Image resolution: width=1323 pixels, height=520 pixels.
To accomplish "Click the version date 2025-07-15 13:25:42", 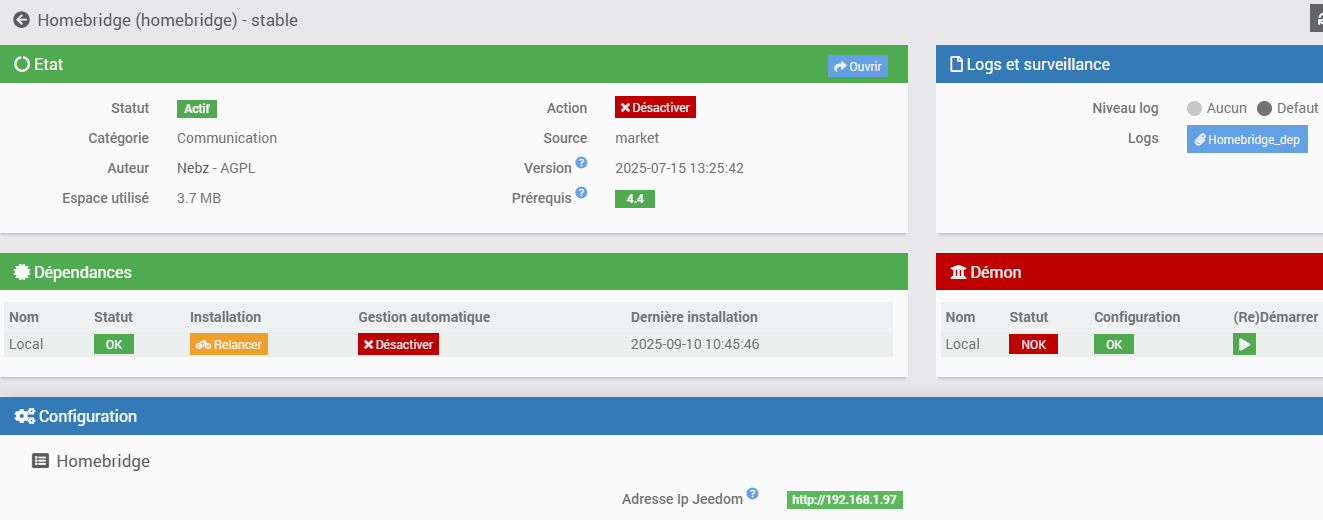I will point(679,168).
